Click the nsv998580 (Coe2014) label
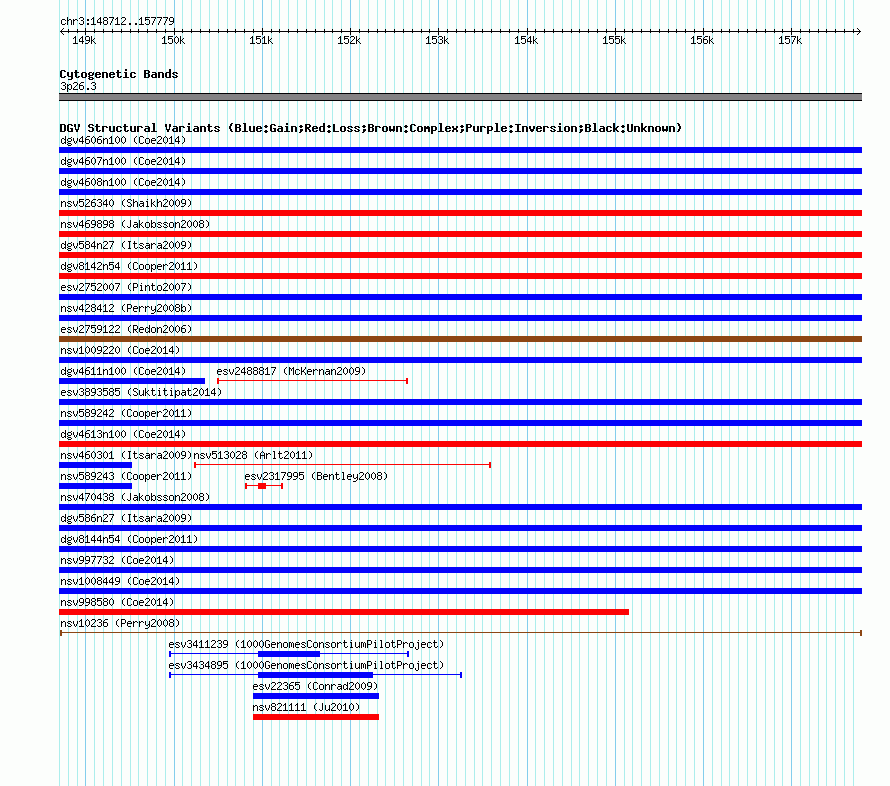The width and height of the screenshot is (890, 786). point(117,602)
